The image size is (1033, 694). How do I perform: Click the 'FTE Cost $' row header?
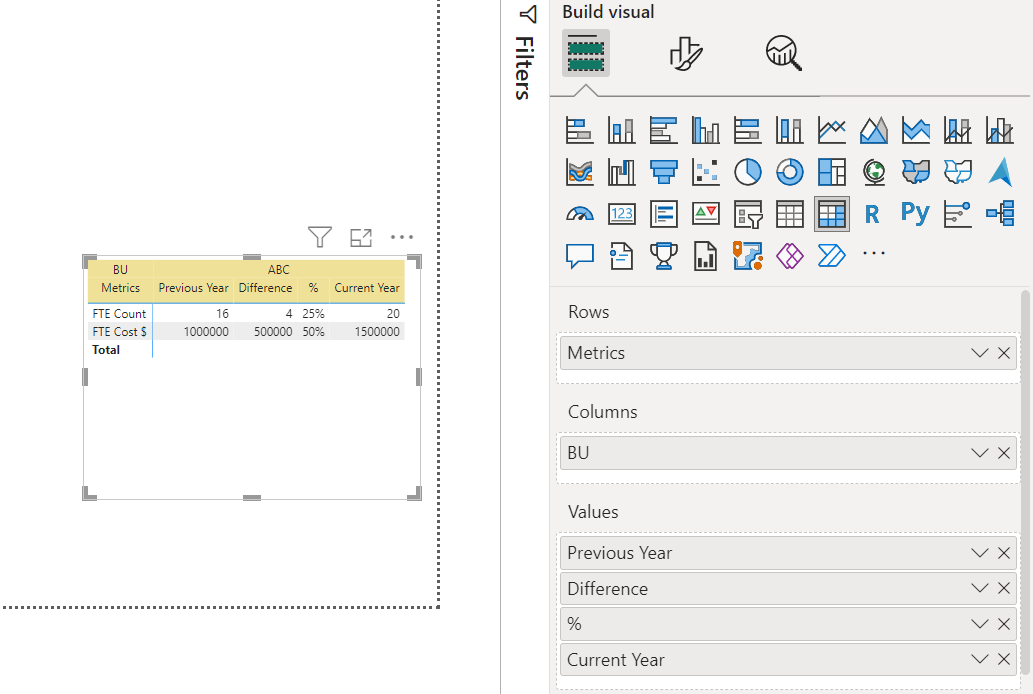(x=120, y=332)
